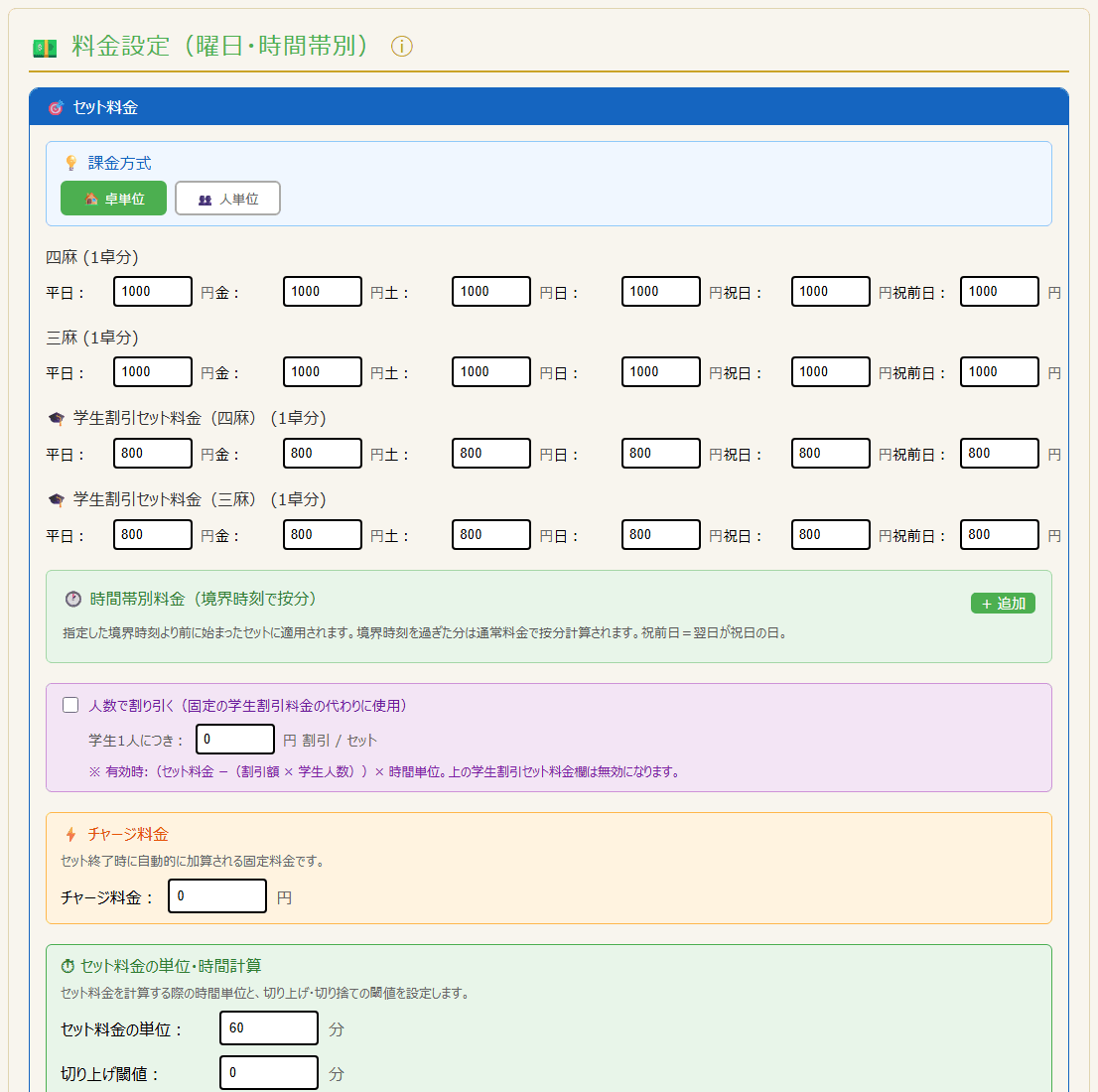Click 学生割引（三麻）祝日 price field
1098x1092 pixels.
[x=830, y=534]
